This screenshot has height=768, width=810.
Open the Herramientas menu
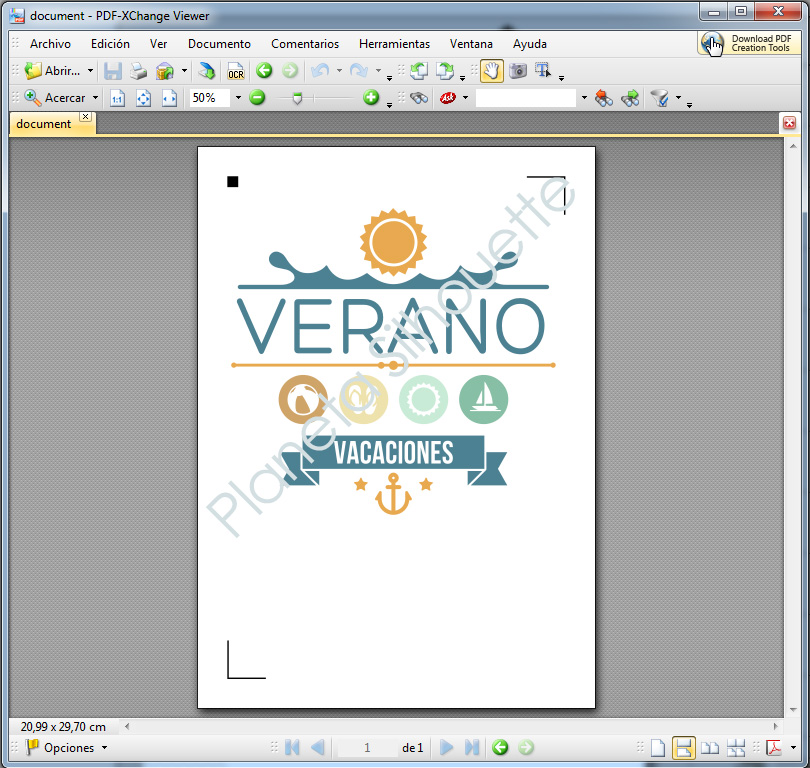(x=394, y=44)
